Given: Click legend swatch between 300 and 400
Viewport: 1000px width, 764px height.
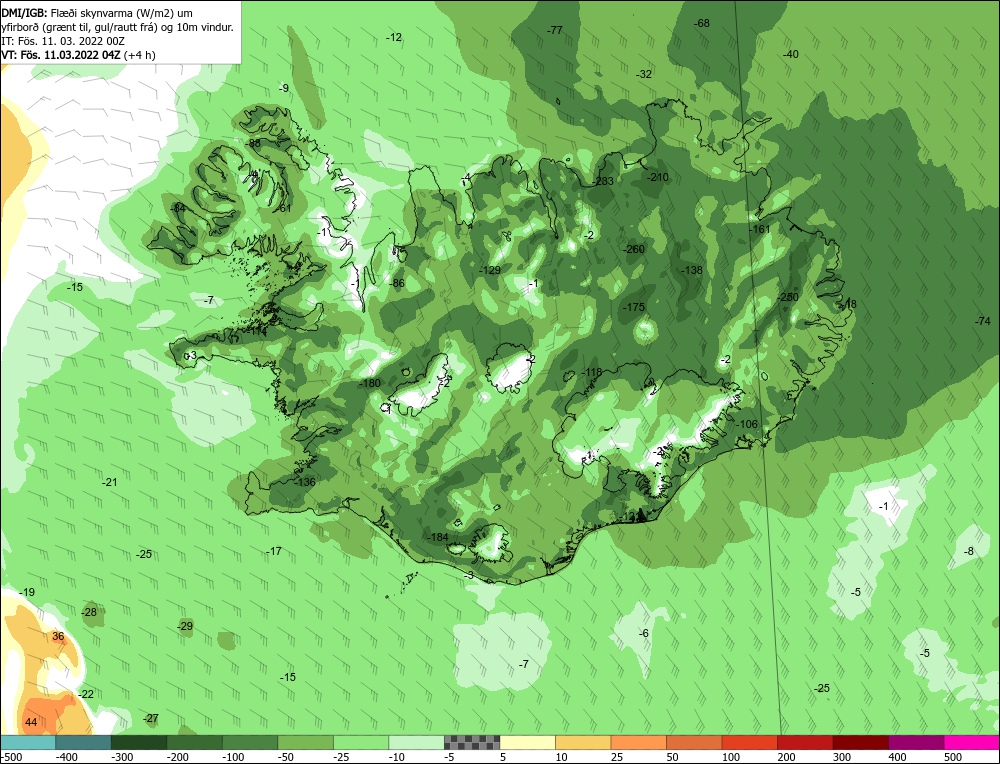Looking at the screenshot, I should coord(860,742).
